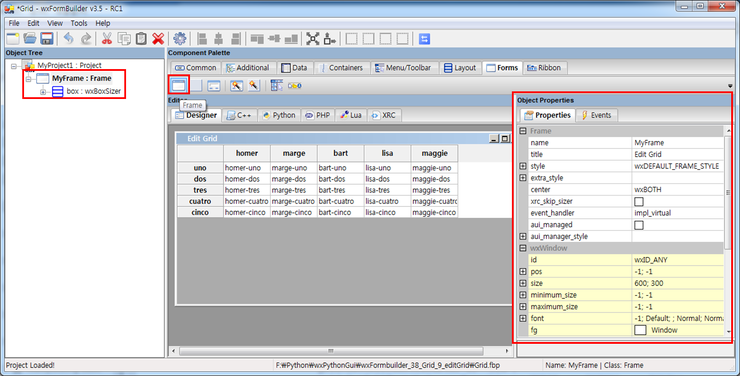Click the Open project folder icon

tap(30, 39)
